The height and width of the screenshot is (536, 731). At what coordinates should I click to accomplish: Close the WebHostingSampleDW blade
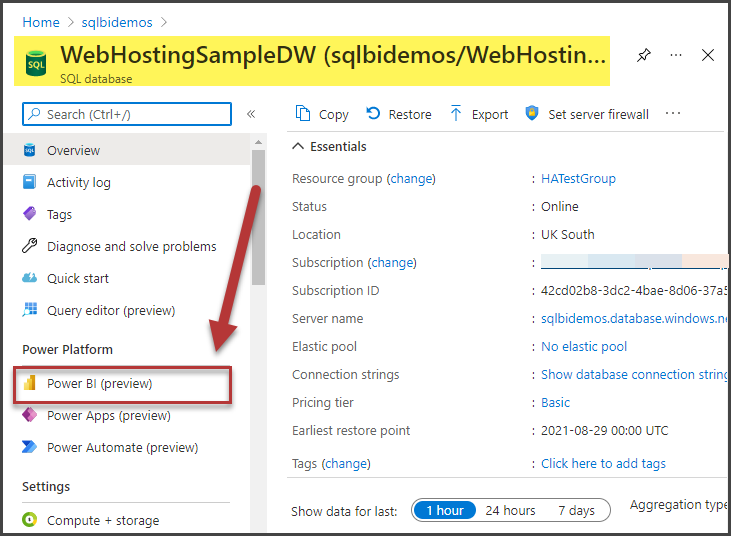tap(708, 55)
